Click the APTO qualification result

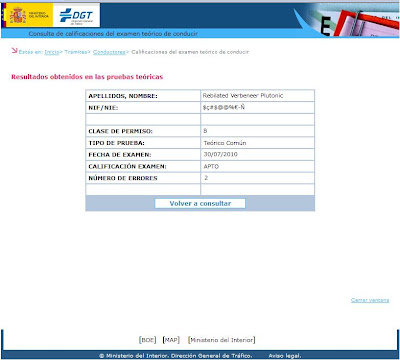click(211, 166)
